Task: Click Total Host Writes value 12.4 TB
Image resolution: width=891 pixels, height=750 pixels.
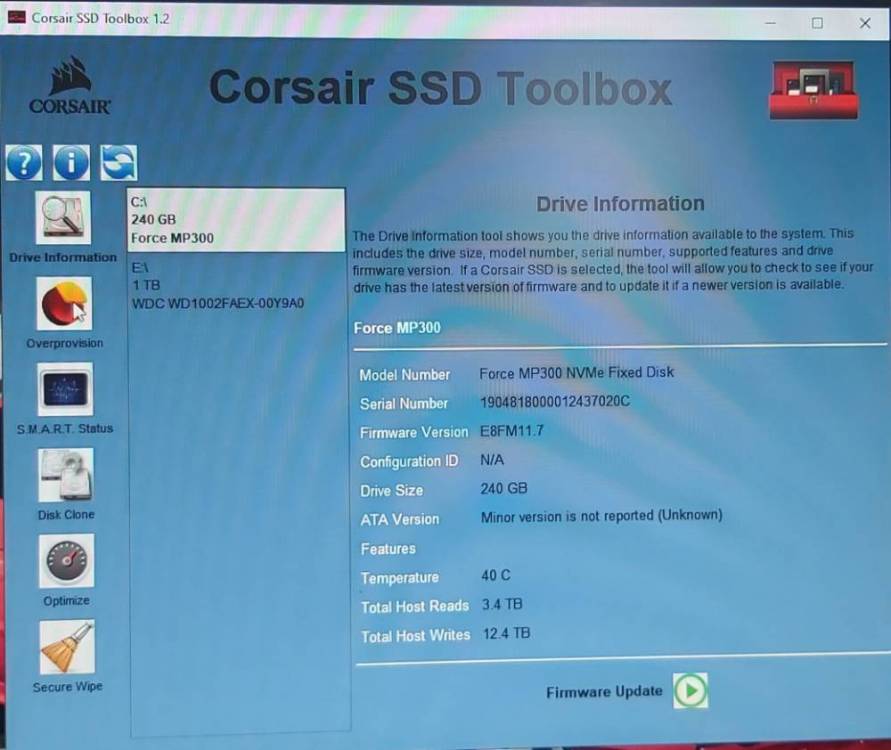Action: pyautogui.click(x=506, y=634)
